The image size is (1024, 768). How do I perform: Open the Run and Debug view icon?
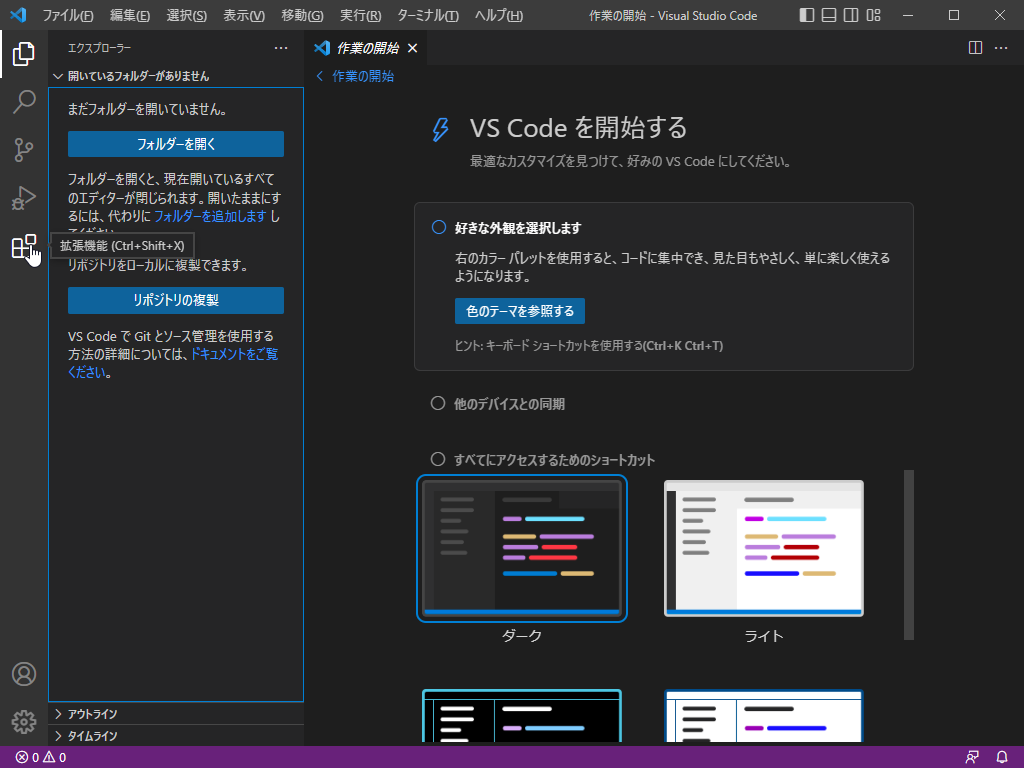point(24,198)
